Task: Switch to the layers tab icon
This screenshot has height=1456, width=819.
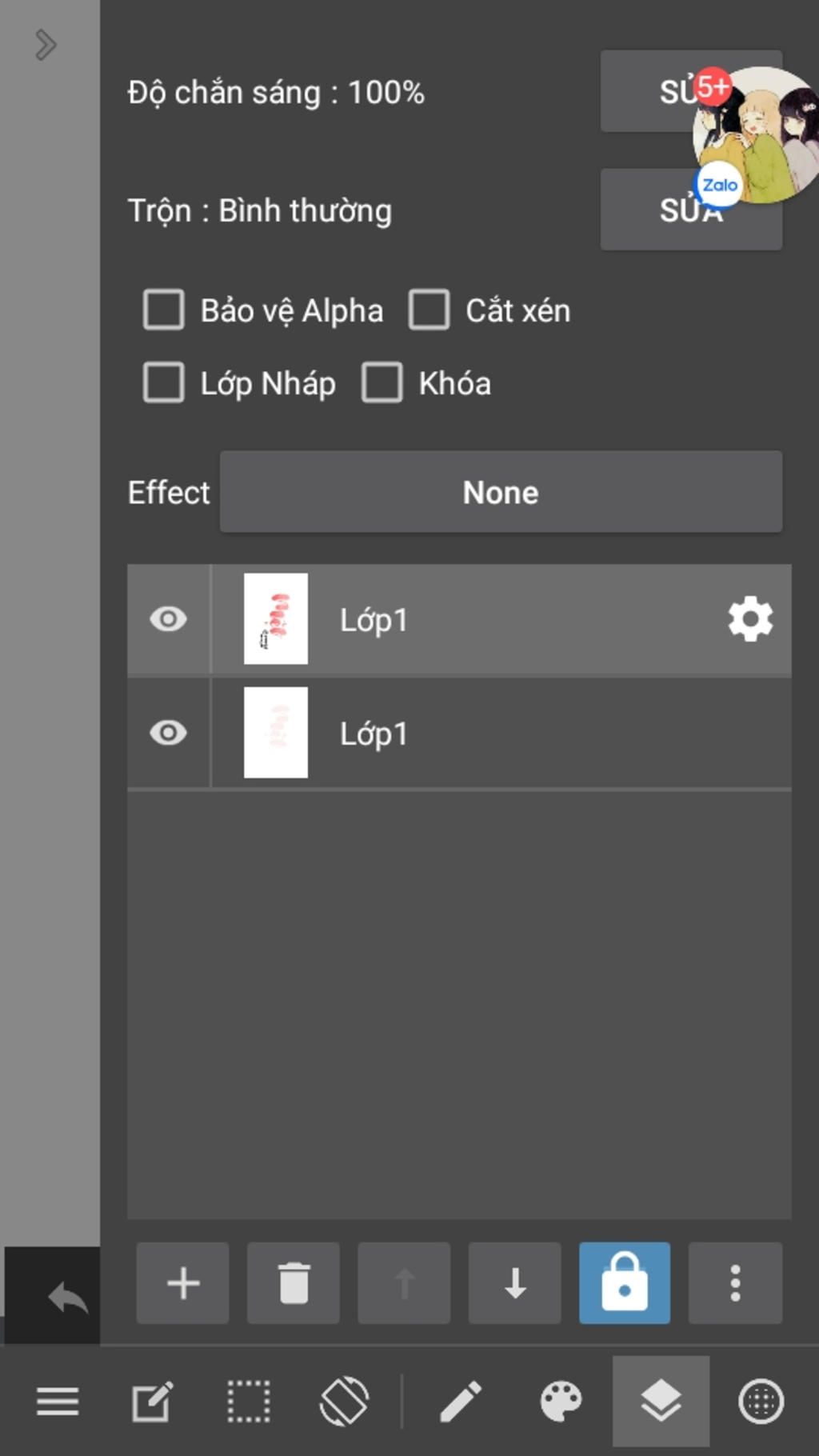Action: (x=661, y=1402)
